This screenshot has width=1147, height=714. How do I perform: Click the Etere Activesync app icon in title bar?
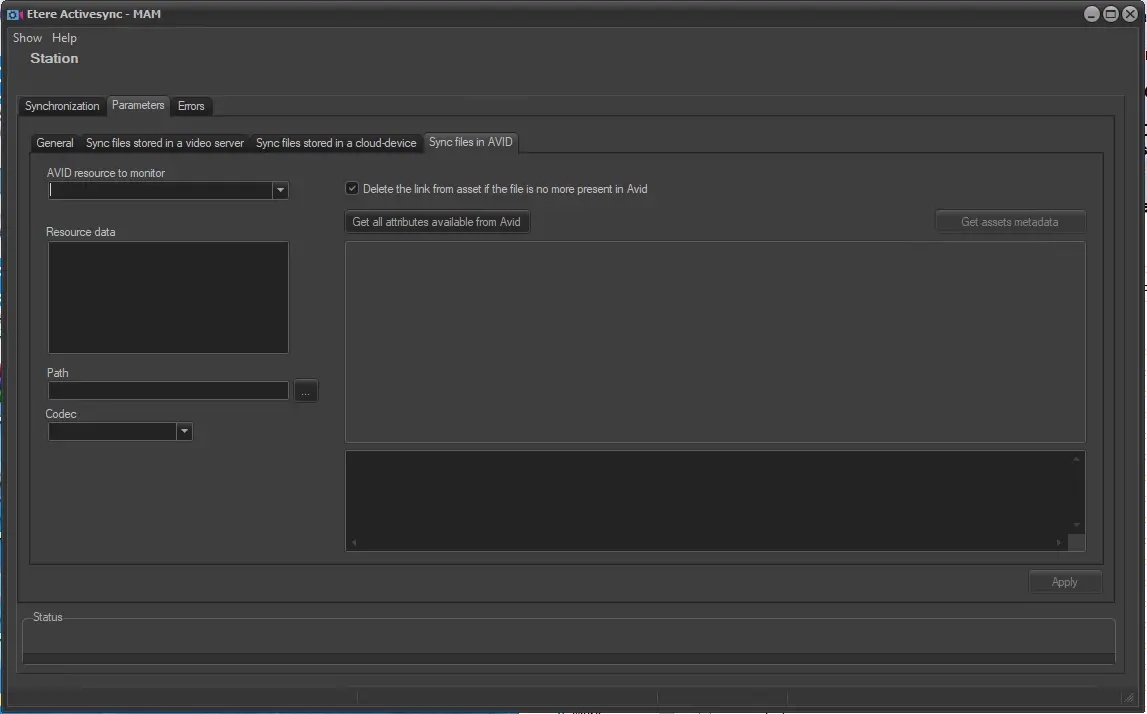pos(14,14)
